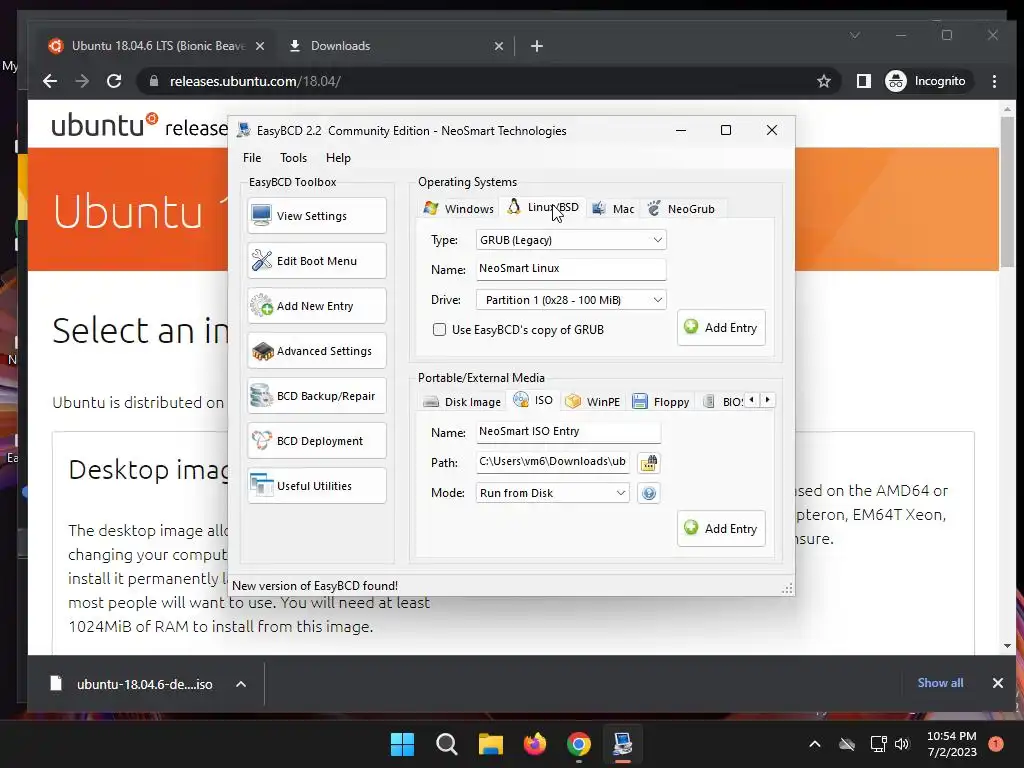Open Advanced Settings in EasyBCD
The width and height of the screenshot is (1024, 768).
pos(317,351)
